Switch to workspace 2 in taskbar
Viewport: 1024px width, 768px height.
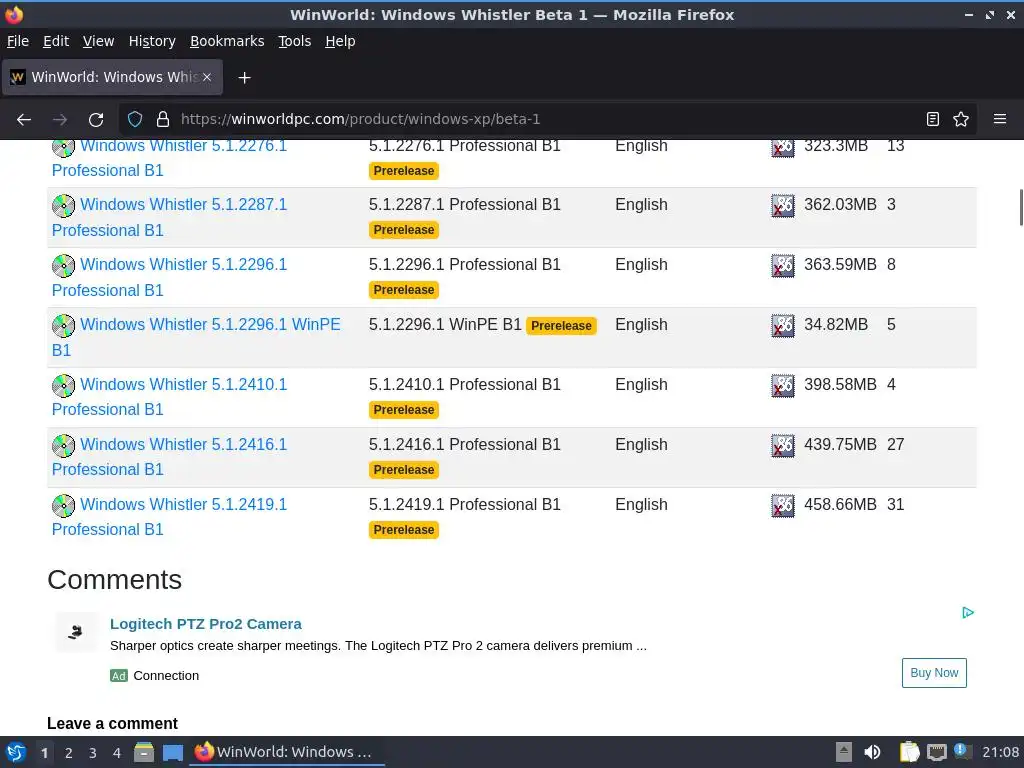coord(69,752)
